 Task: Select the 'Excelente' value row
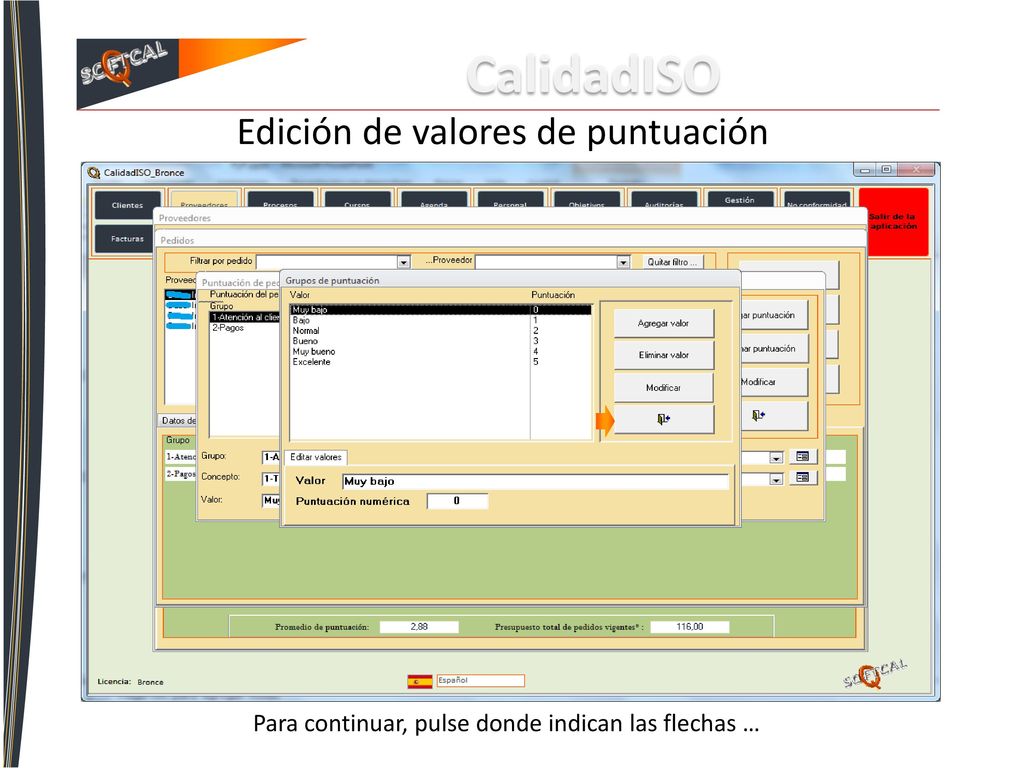[x=441, y=362]
